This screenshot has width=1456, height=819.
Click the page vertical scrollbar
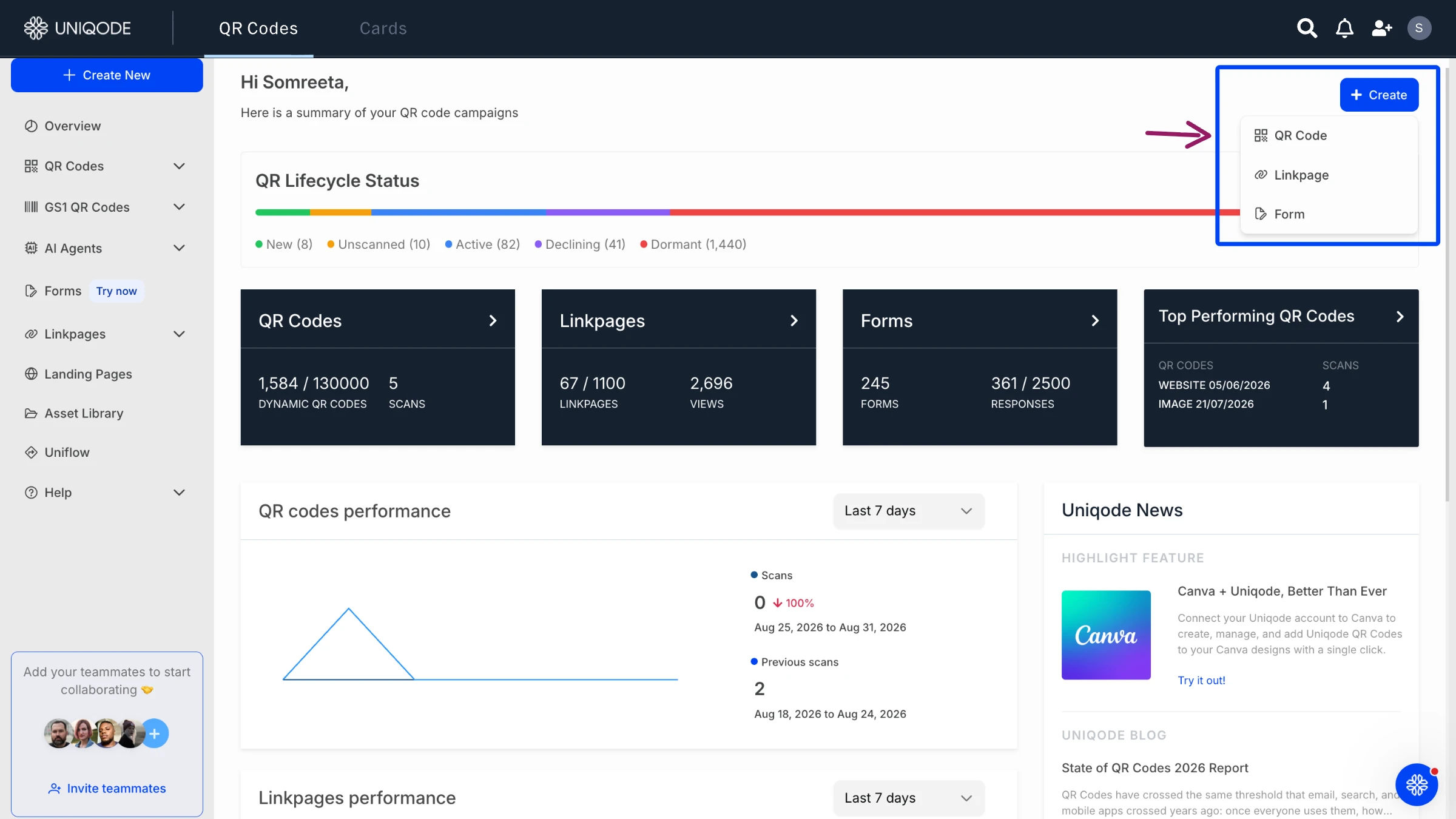click(x=1448, y=284)
